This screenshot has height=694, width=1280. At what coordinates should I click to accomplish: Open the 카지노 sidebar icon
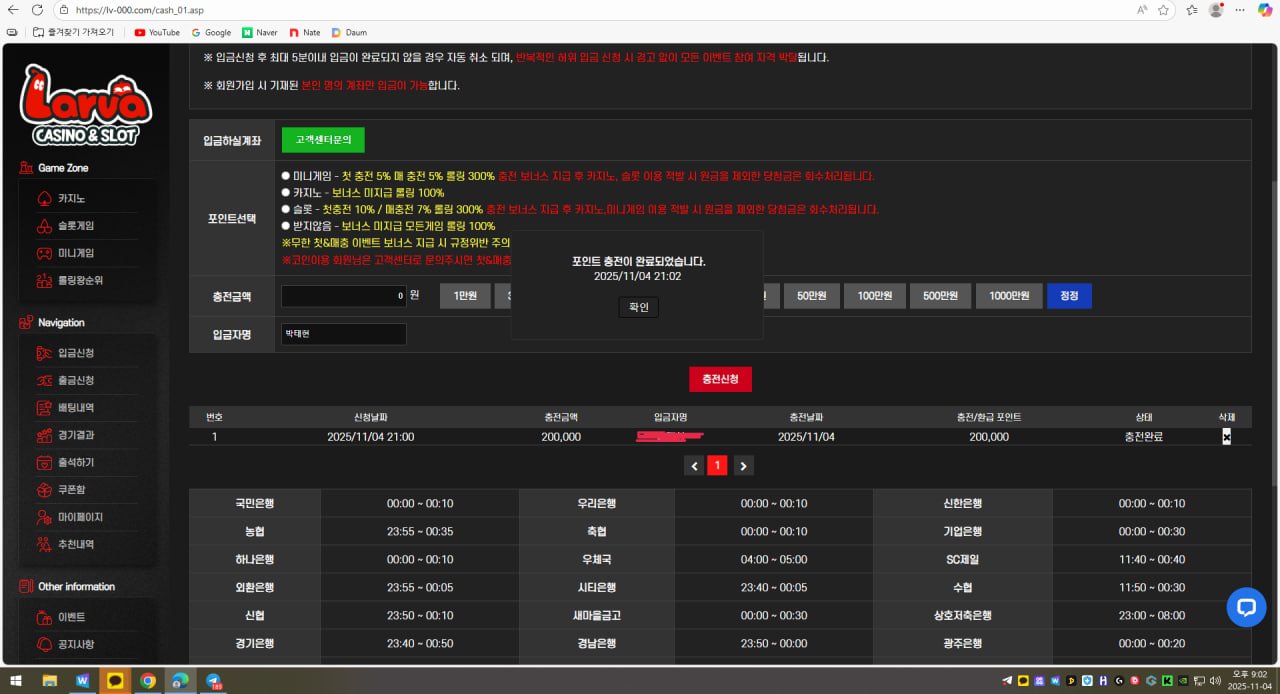44,199
